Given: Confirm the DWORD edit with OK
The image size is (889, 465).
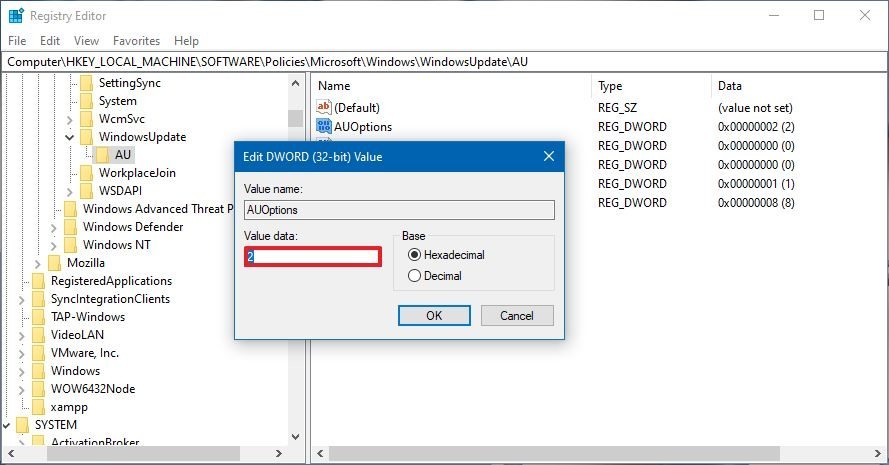Looking at the screenshot, I should [434, 316].
